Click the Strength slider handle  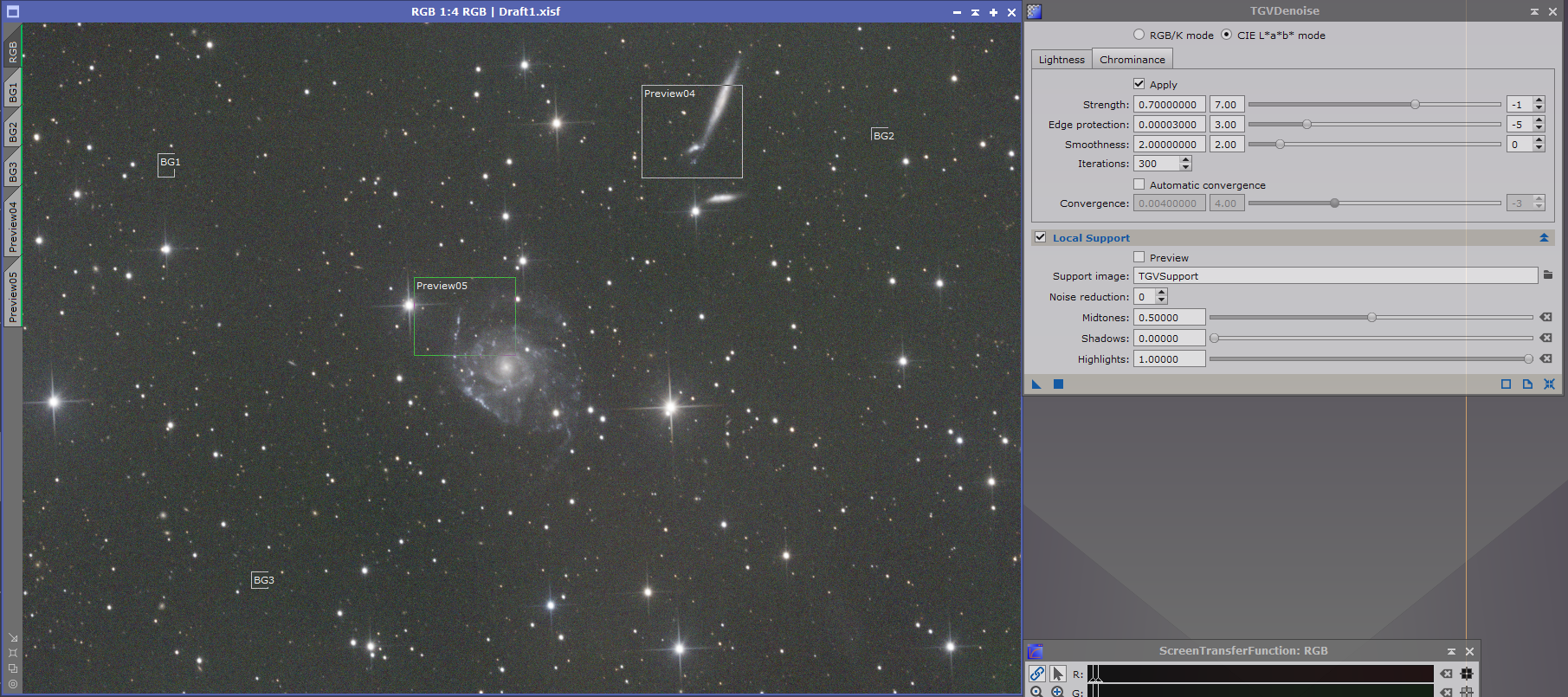(x=1415, y=105)
